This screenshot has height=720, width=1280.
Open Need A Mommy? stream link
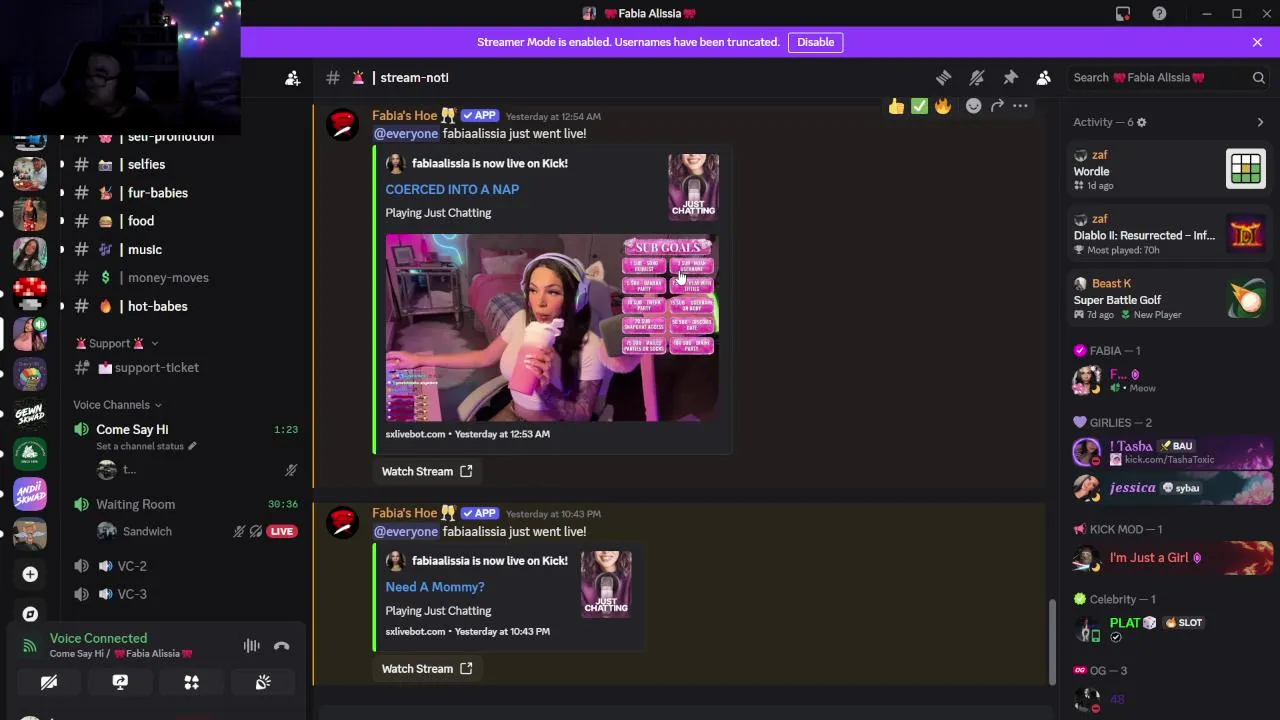pyautogui.click(x=435, y=587)
